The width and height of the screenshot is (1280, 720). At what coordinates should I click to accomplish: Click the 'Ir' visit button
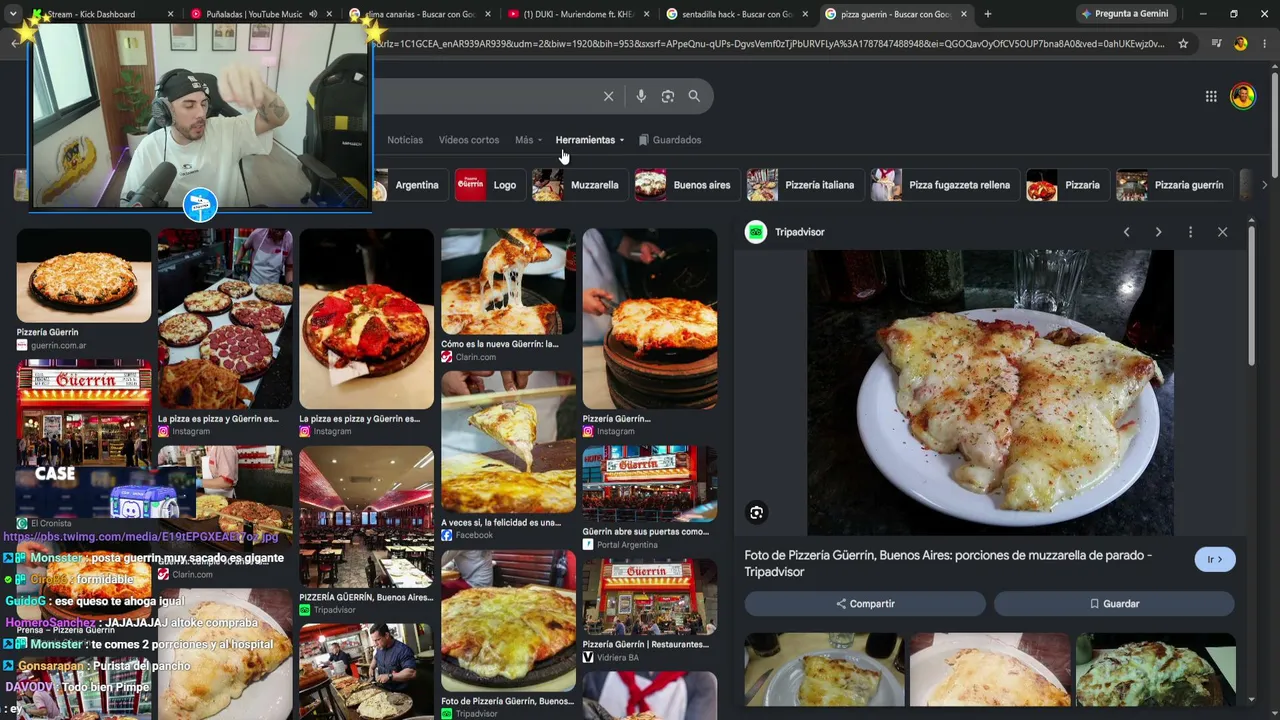[1215, 560]
